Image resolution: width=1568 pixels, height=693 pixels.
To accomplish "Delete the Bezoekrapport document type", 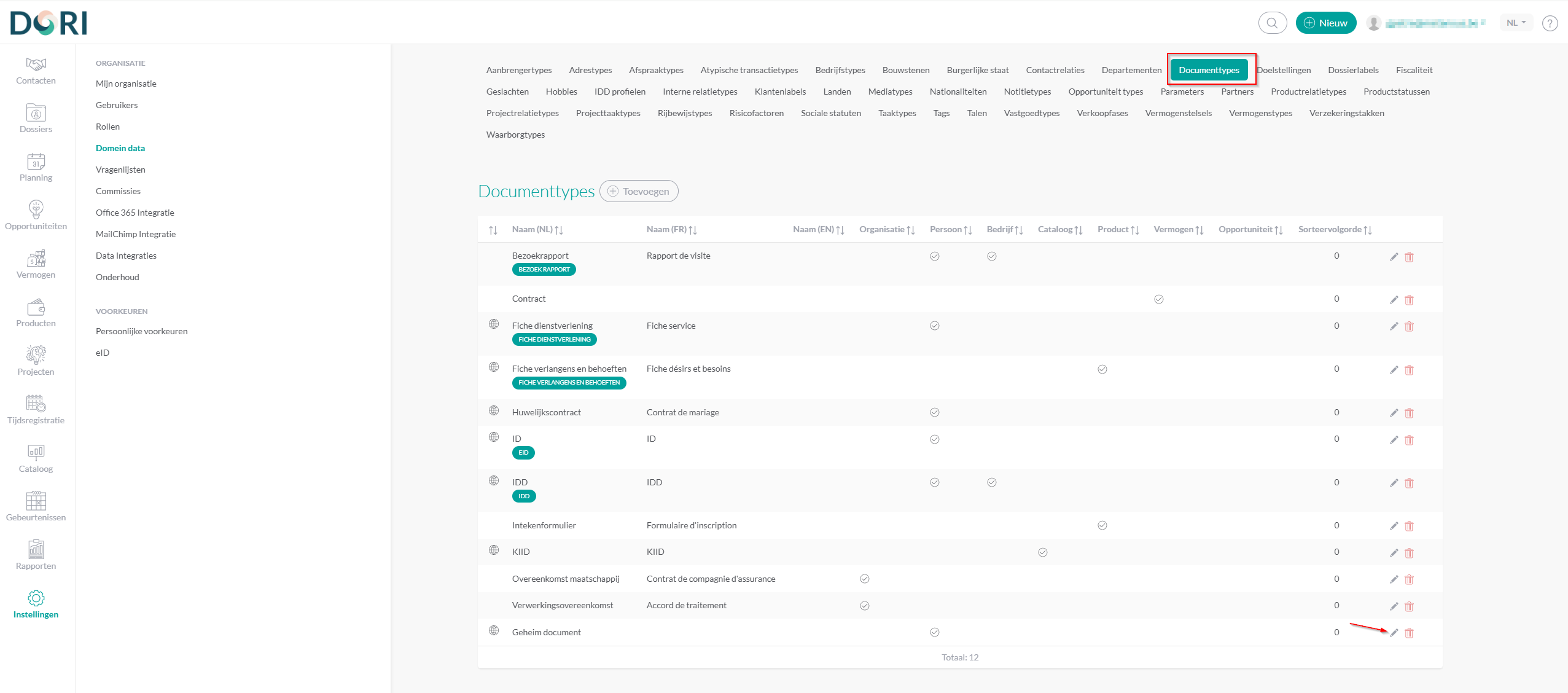I will coord(1409,257).
